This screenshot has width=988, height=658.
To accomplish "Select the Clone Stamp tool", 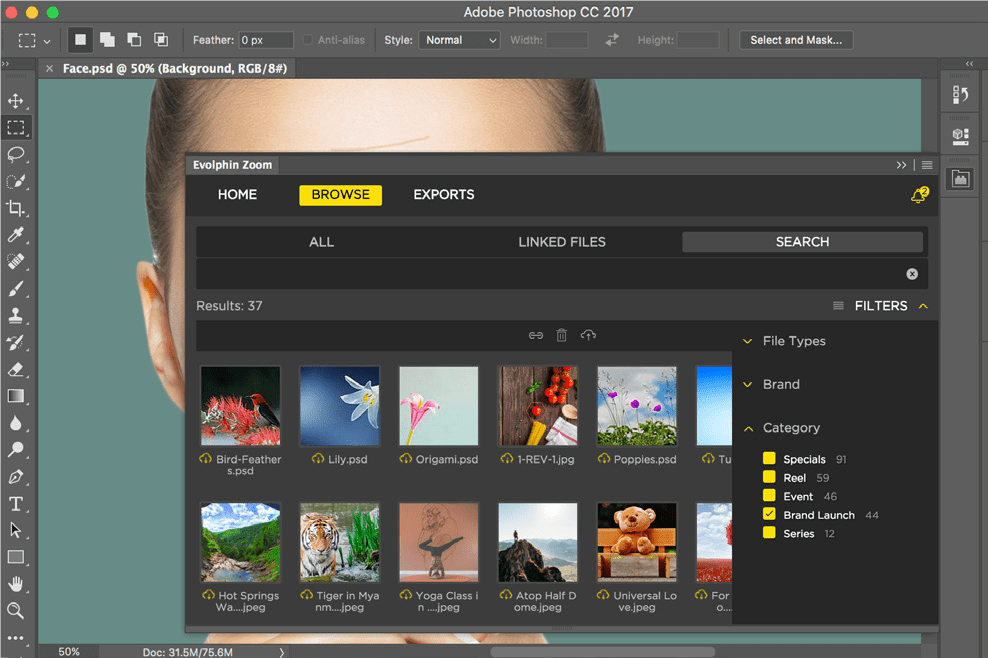I will [x=16, y=315].
